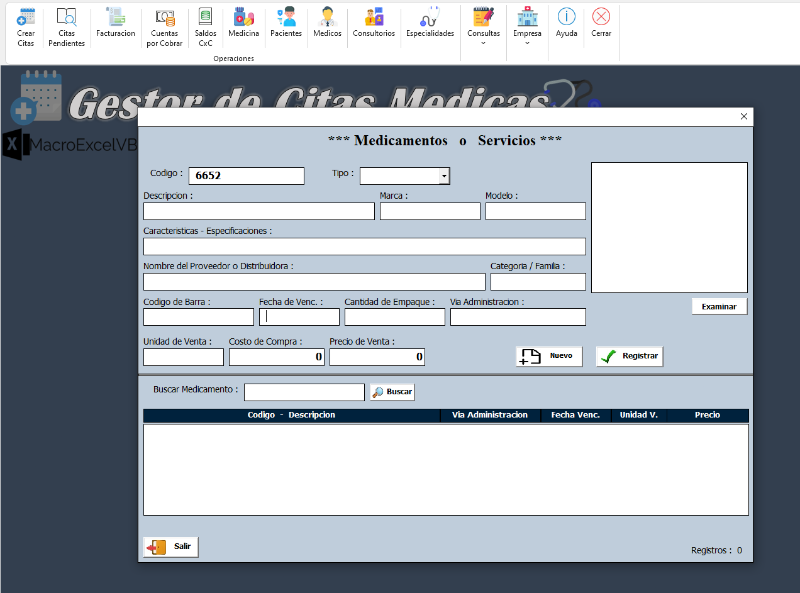This screenshot has width=800, height=593.
Task: Open Especialidades stethoscope icon
Action: [x=430, y=23]
